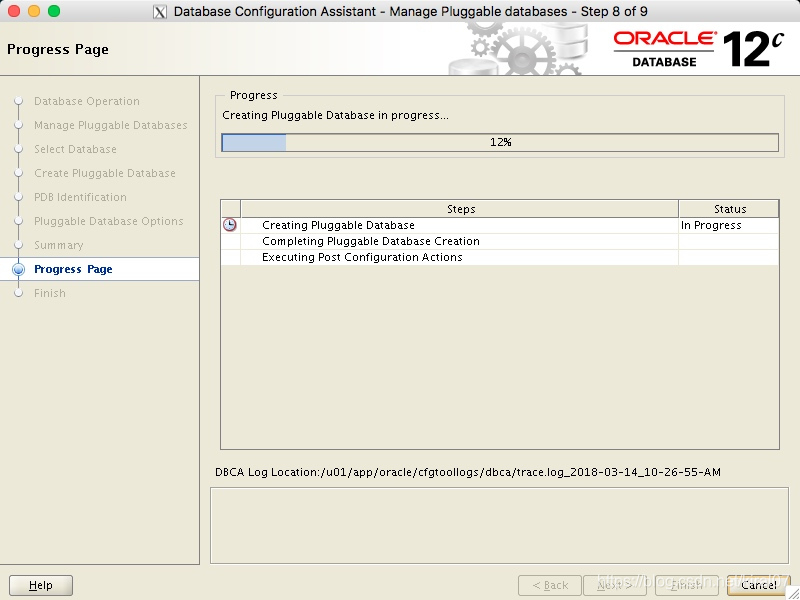Select the Manage Pluggable Databases step
Screen dimensions: 800x600
[x=111, y=125]
